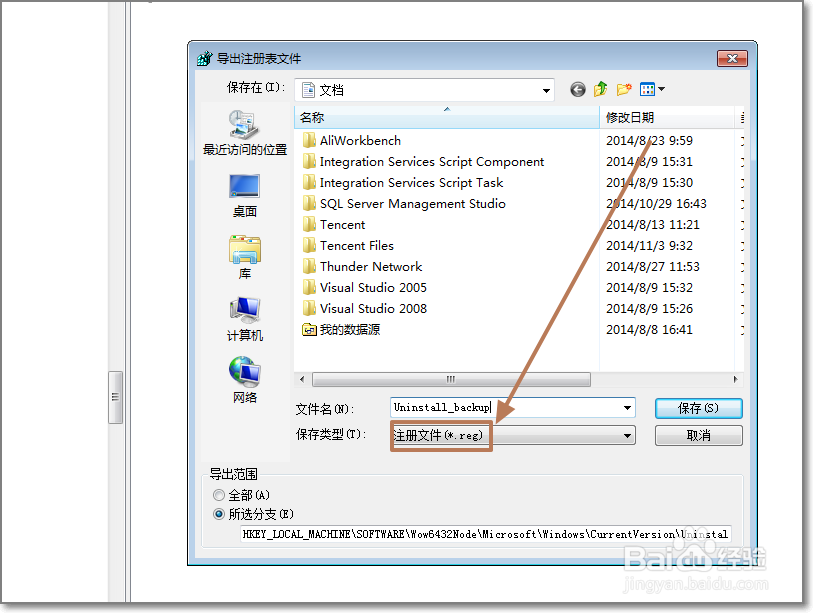This screenshot has width=813, height=613.
Task: Select the Tencent Files folder icon
Action: tap(309, 245)
